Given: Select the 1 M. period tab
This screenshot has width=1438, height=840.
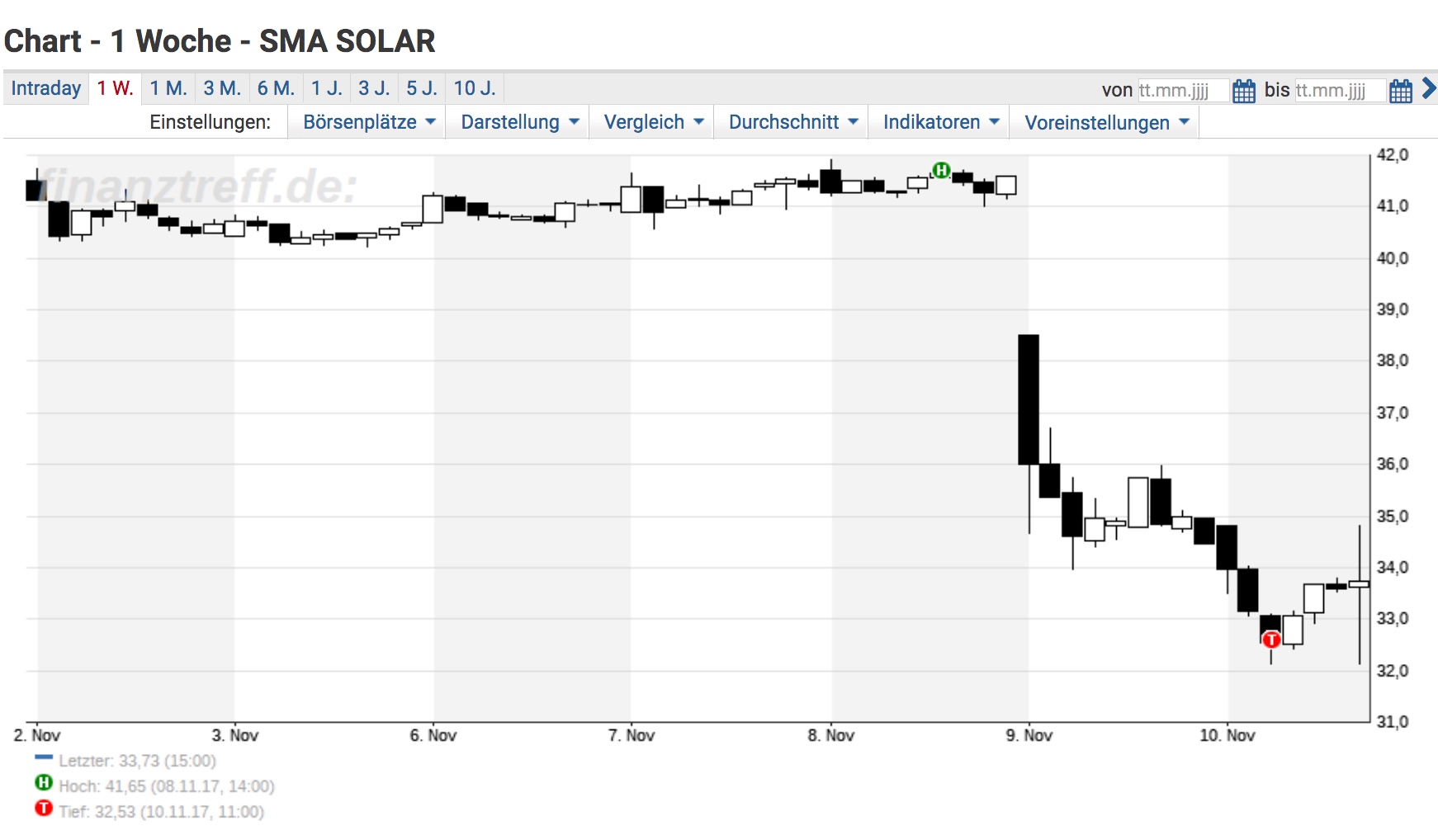Looking at the screenshot, I should (168, 87).
